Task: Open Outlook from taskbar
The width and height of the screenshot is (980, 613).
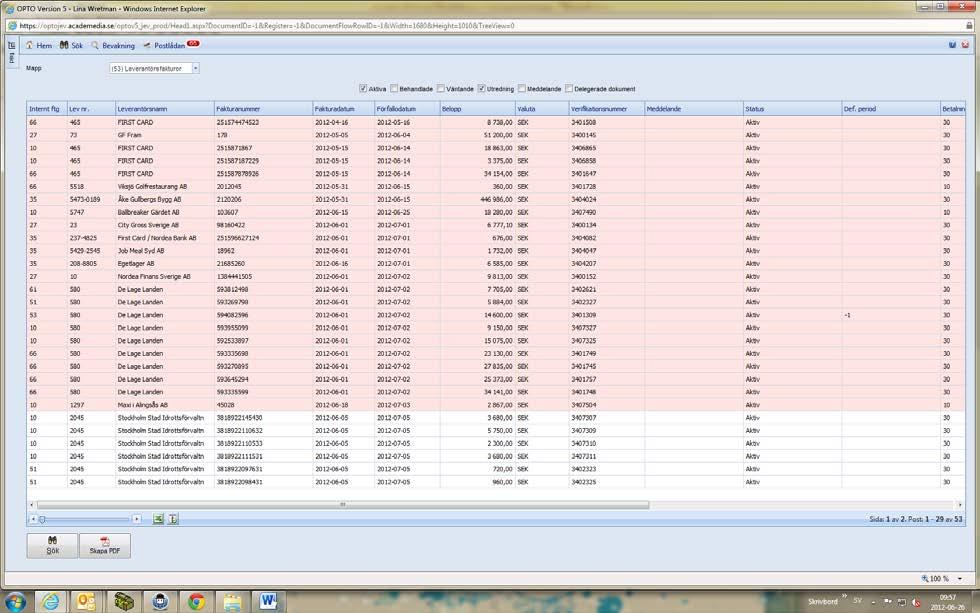Action: point(86,602)
